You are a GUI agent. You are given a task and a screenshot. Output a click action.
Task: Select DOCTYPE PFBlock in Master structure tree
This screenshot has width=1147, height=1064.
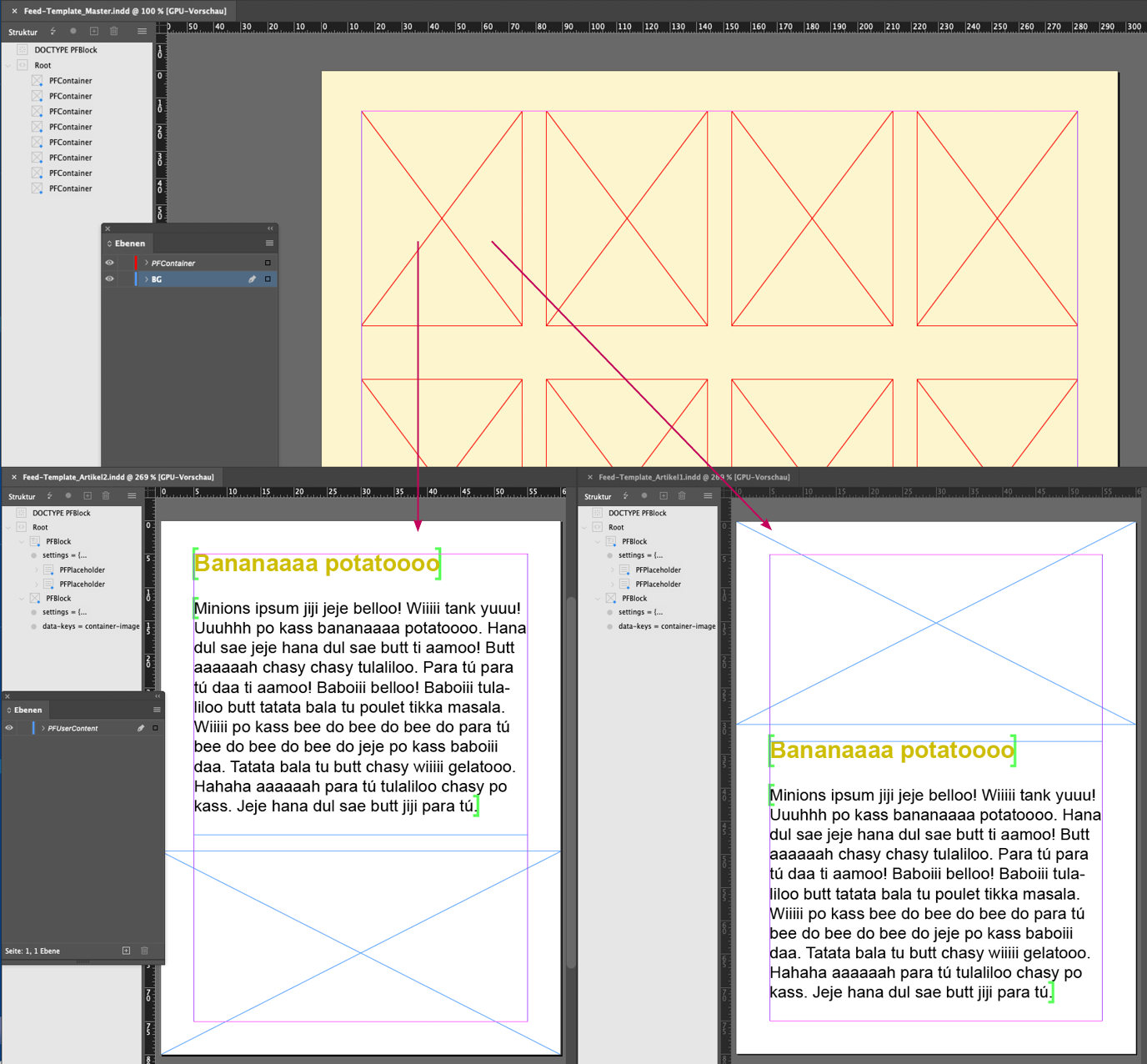tap(65, 50)
